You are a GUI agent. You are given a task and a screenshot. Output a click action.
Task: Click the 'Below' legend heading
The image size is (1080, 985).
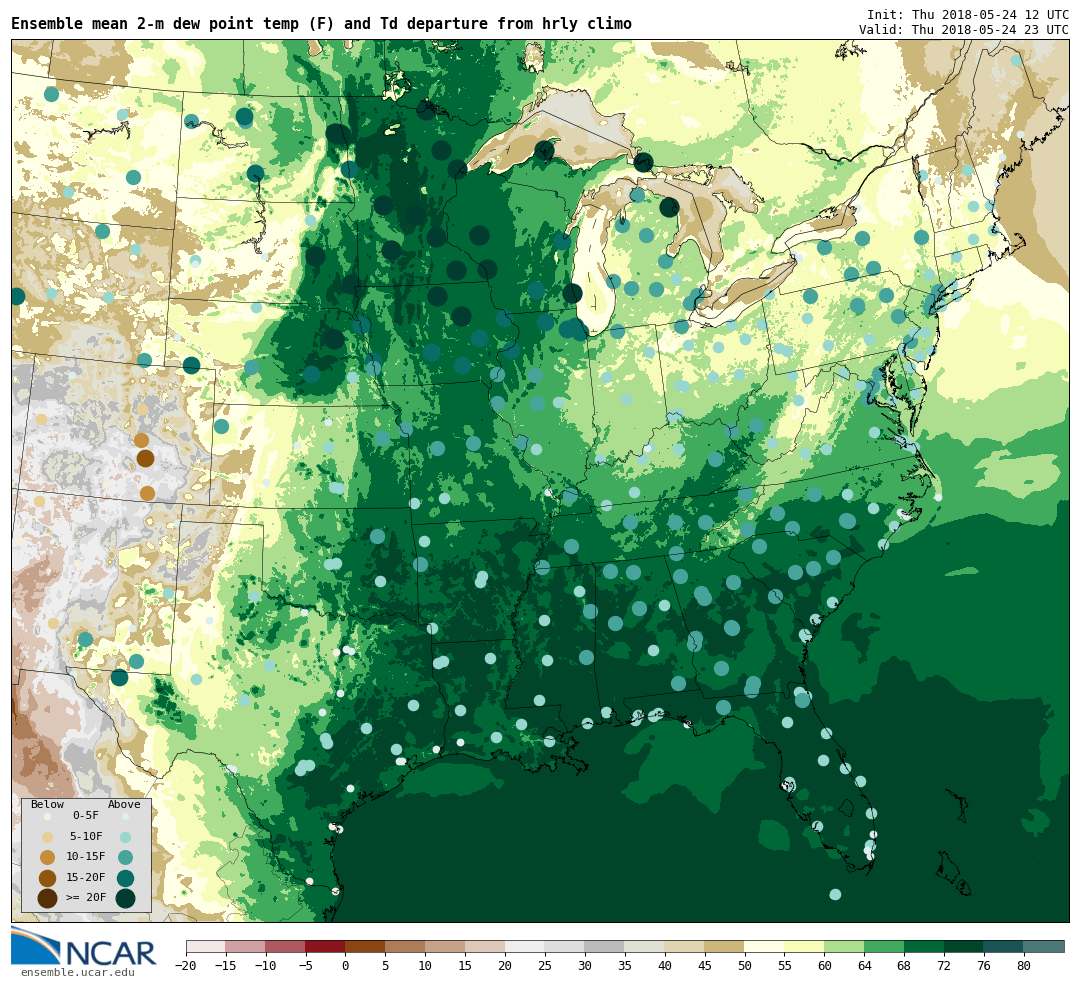48,805
